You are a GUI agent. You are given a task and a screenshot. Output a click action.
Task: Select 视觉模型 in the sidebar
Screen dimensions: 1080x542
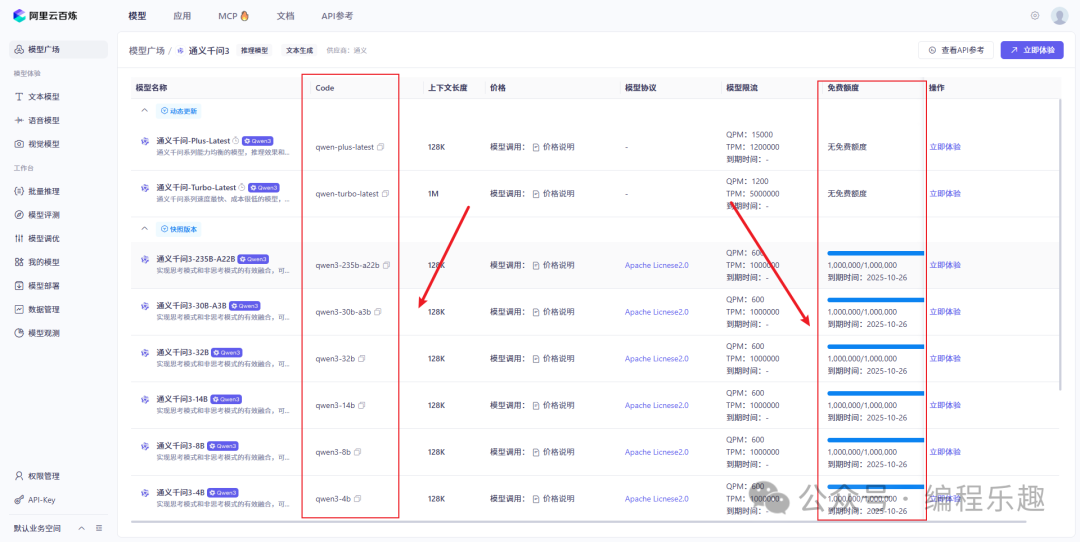coord(58,144)
